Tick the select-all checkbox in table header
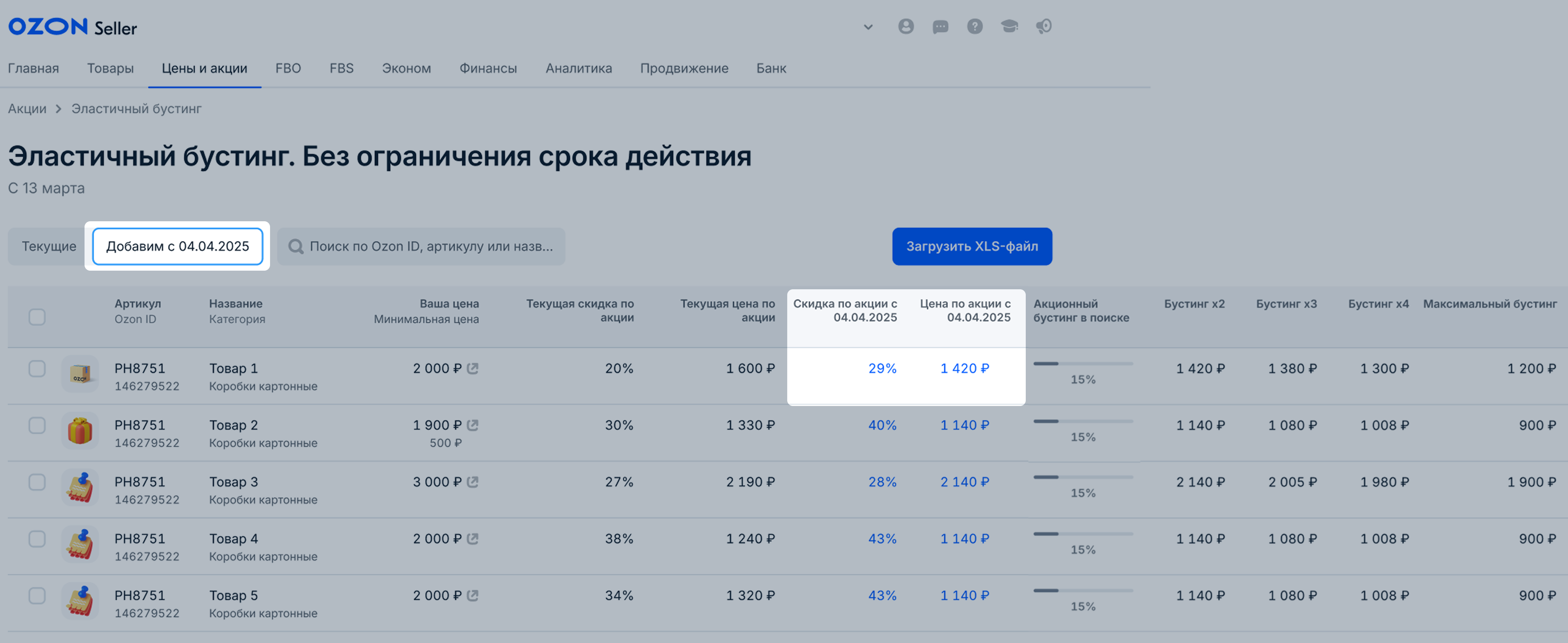1568x643 pixels. pyautogui.click(x=37, y=317)
